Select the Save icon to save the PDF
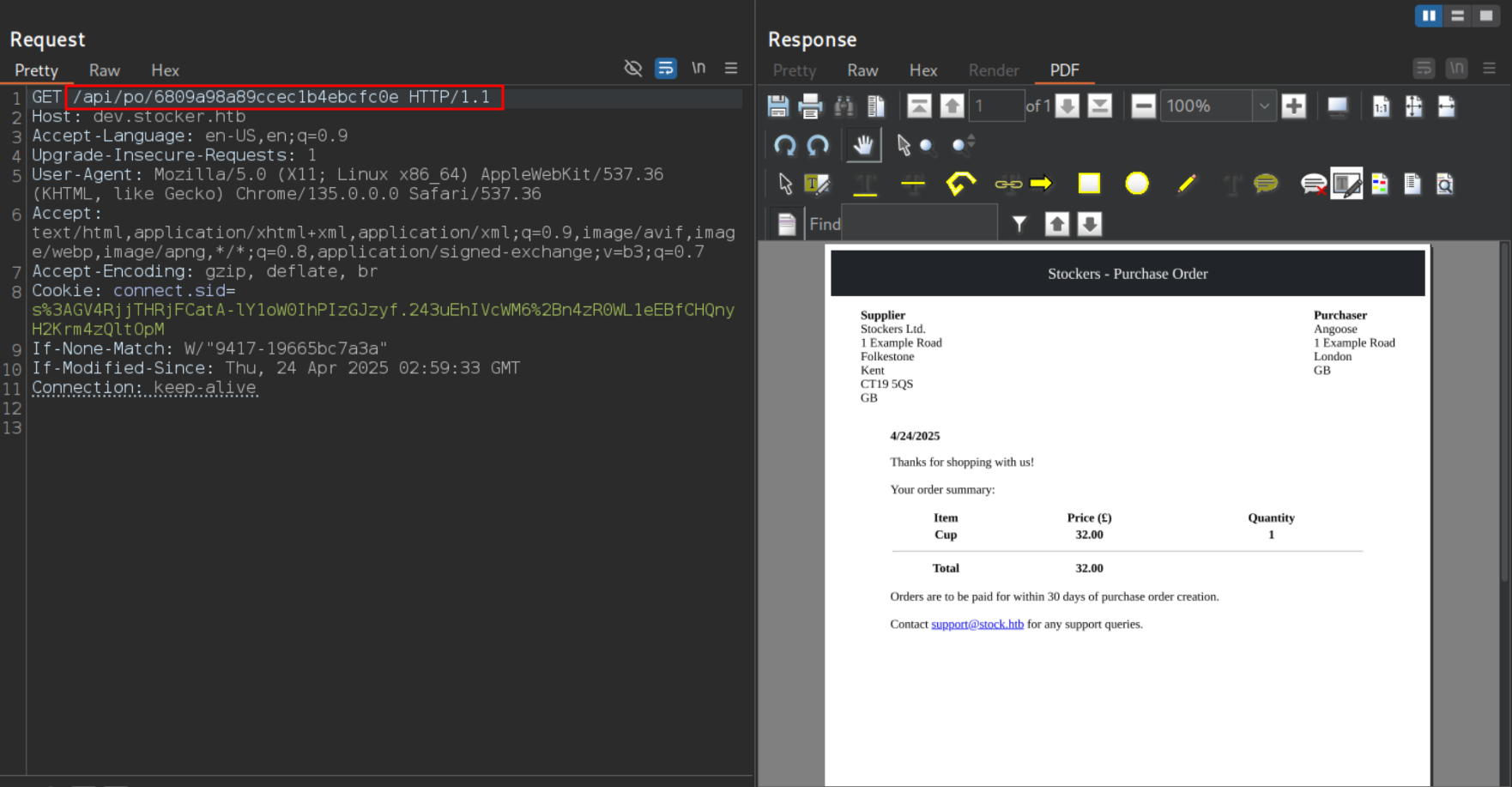The height and width of the screenshot is (787, 1512). tap(777, 106)
